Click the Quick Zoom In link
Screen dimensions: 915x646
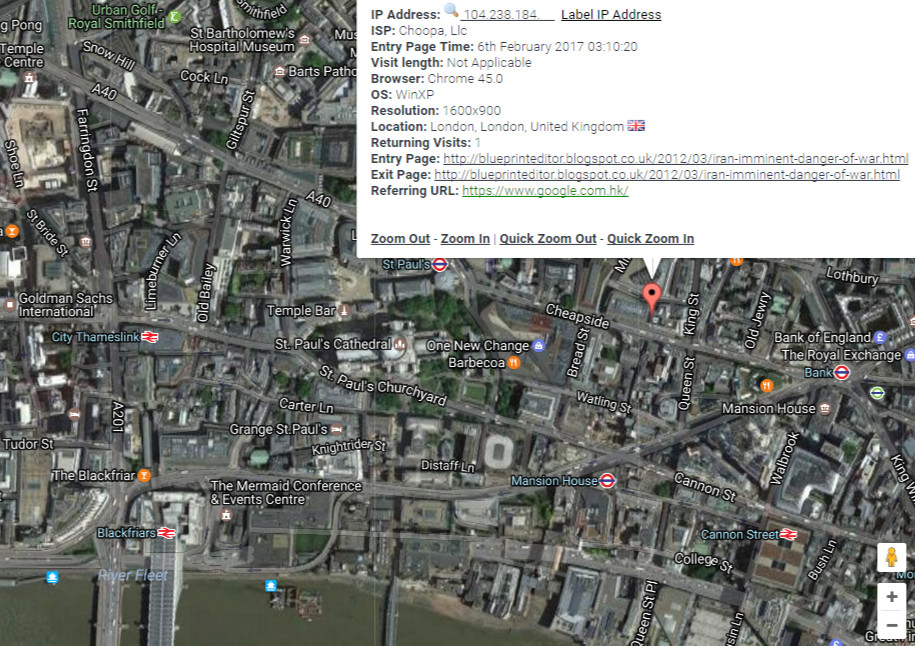coord(650,239)
